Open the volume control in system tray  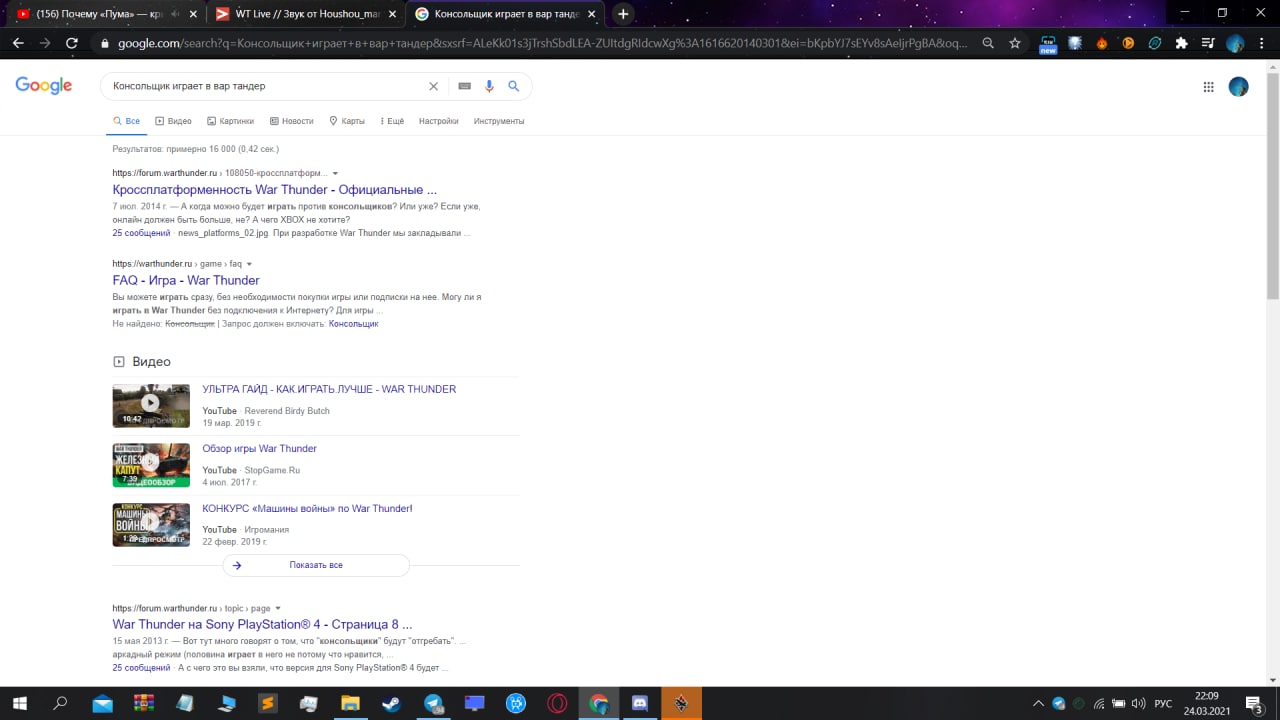click(1138, 704)
